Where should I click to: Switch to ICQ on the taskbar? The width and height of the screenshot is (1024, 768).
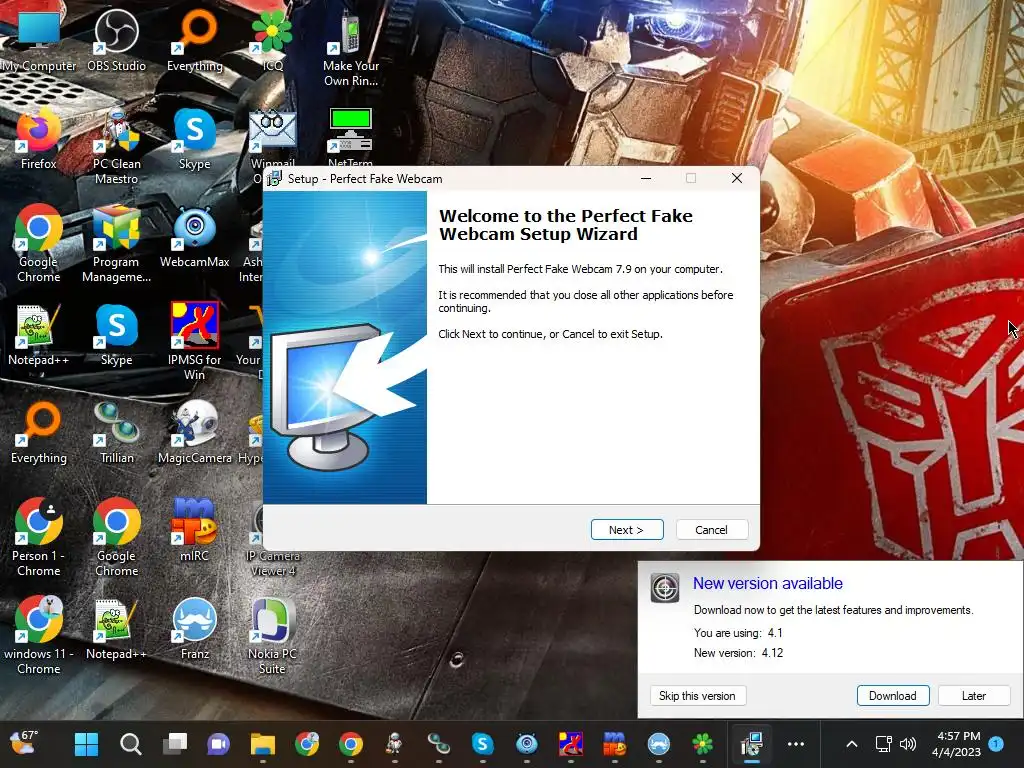coord(702,744)
